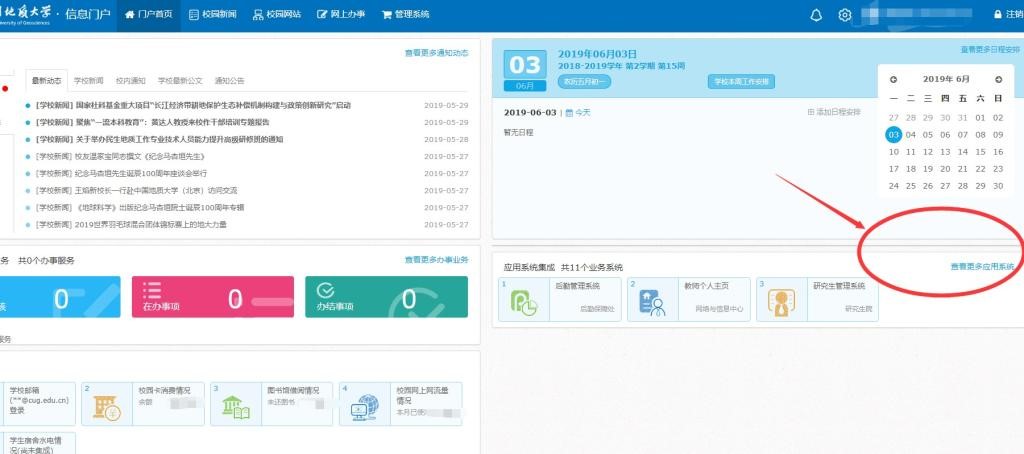
Task: Go to previous month in calendar
Action: point(893,79)
